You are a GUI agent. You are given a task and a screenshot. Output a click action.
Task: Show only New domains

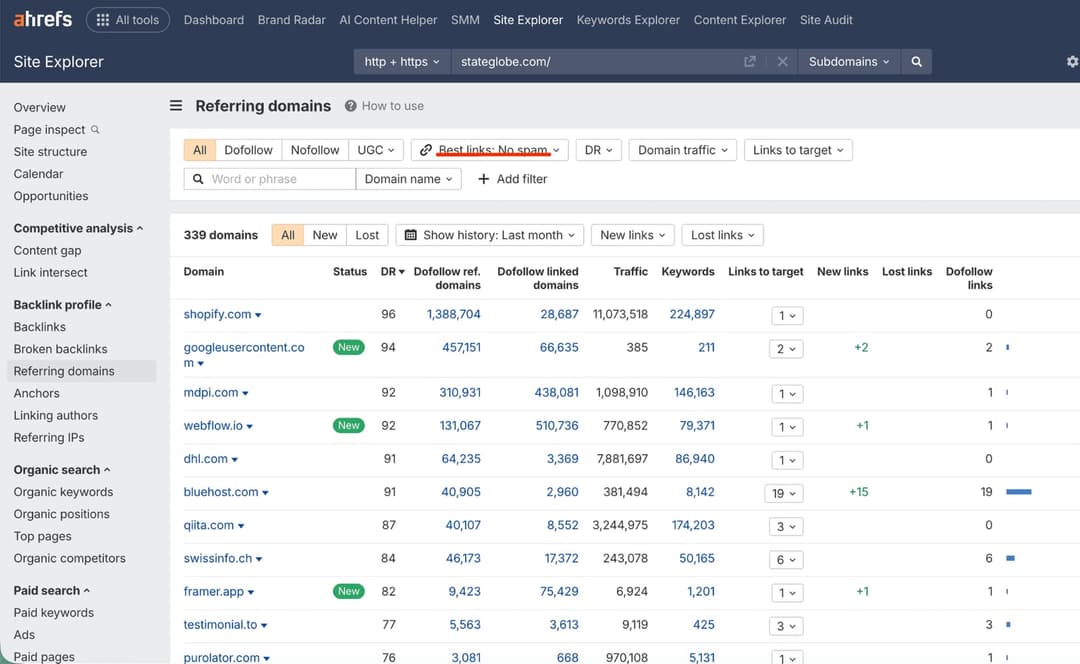tap(324, 235)
